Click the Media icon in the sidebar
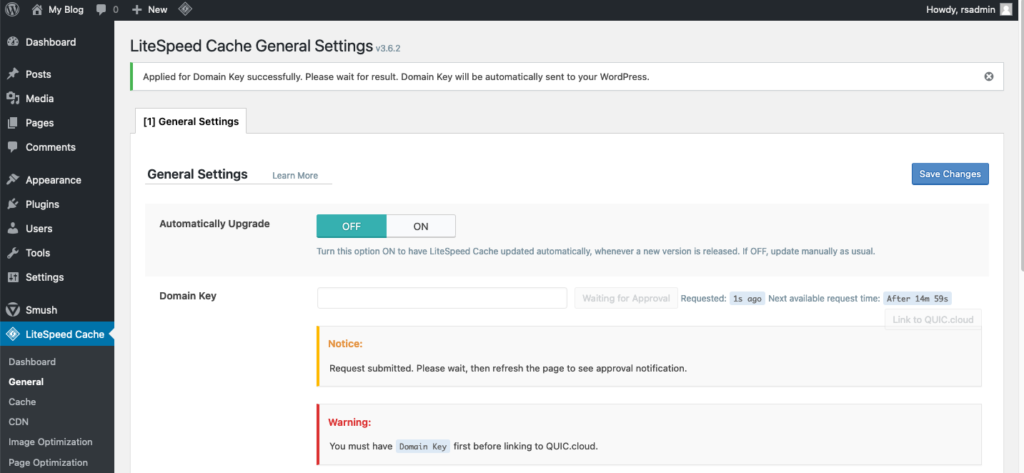The width and height of the screenshot is (1024, 473). [x=12, y=99]
